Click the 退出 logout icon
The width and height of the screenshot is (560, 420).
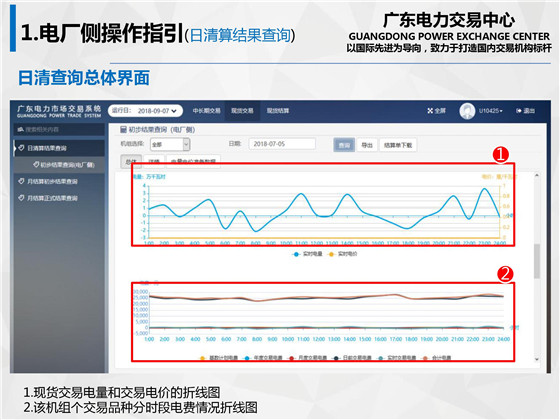519,111
